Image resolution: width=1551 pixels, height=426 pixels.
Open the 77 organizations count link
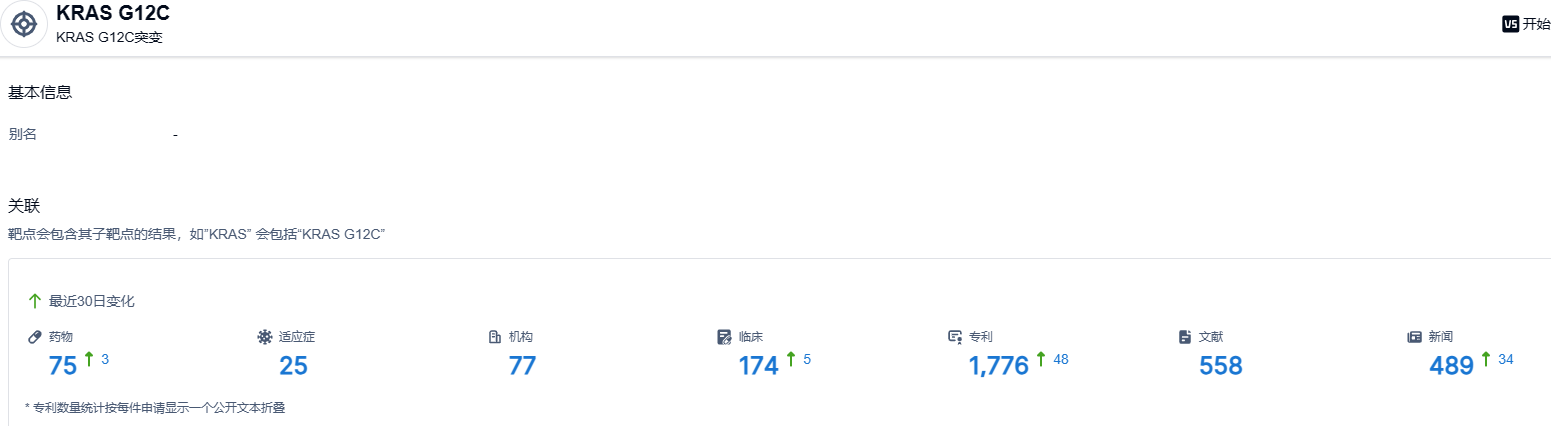(x=523, y=366)
